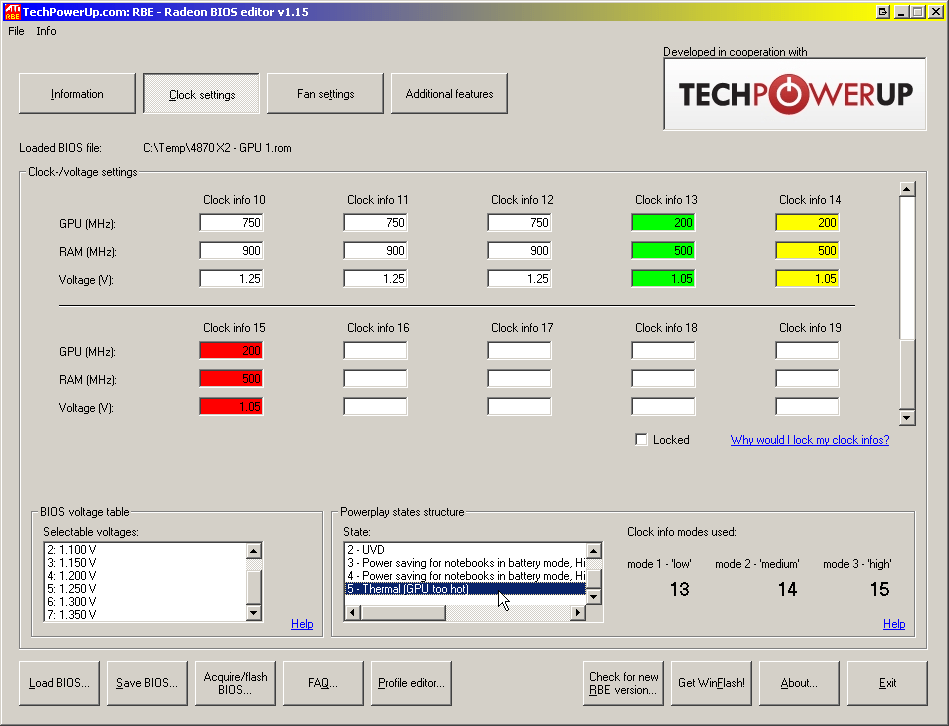
Task: Open the Profile editor
Action: (x=411, y=682)
